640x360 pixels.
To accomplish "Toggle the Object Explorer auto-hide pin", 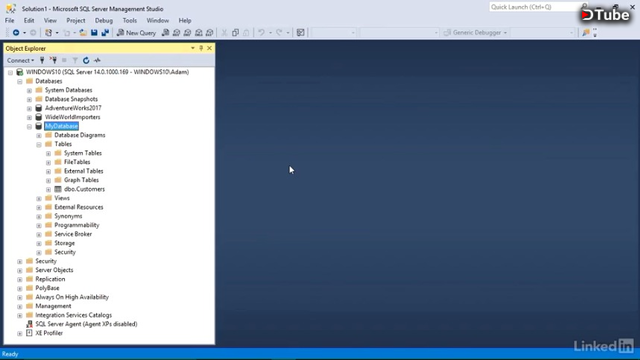I will point(201,48).
